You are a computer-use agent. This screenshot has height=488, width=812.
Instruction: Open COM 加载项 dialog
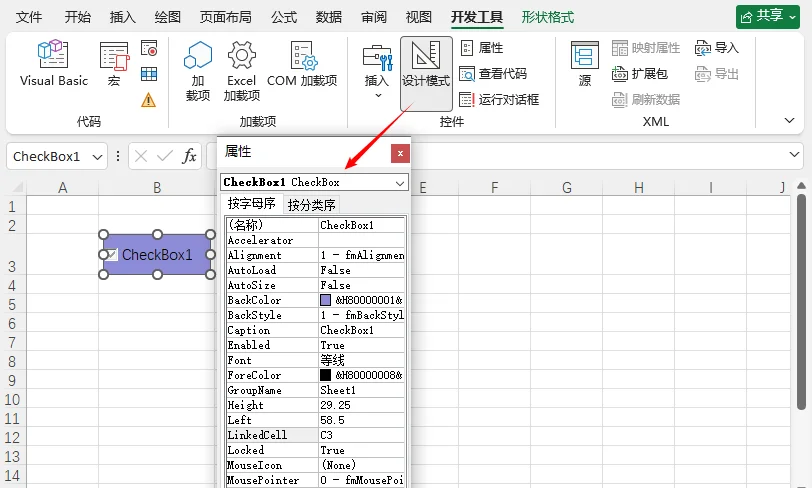pos(302,63)
